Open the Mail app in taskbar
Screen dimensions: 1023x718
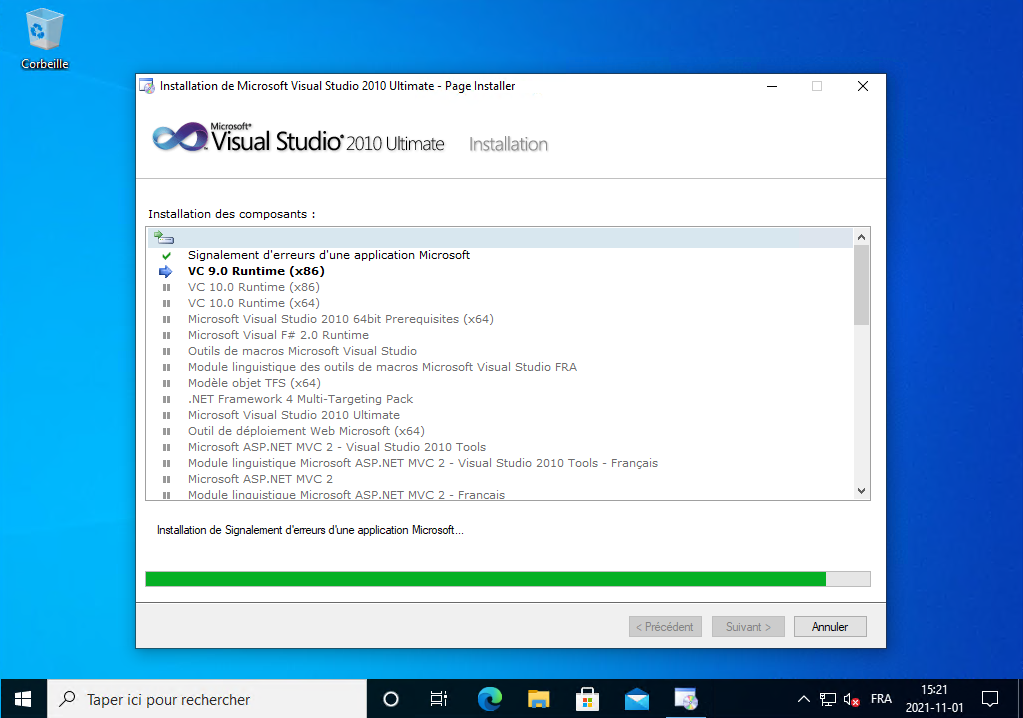pyautogui.click(x=637, y=699)
